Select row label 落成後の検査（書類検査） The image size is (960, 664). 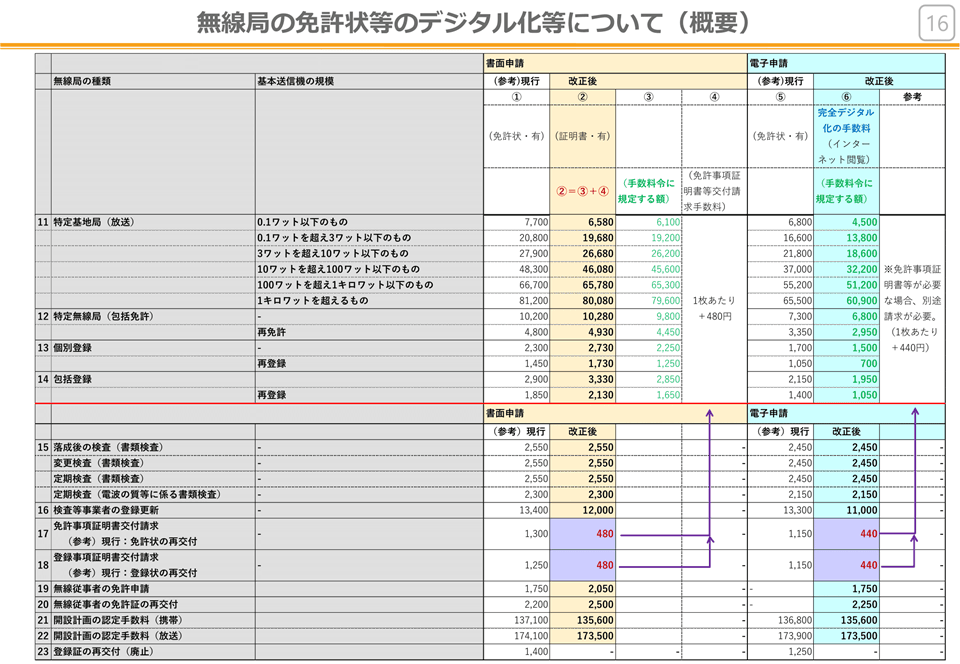coord(108,447)
